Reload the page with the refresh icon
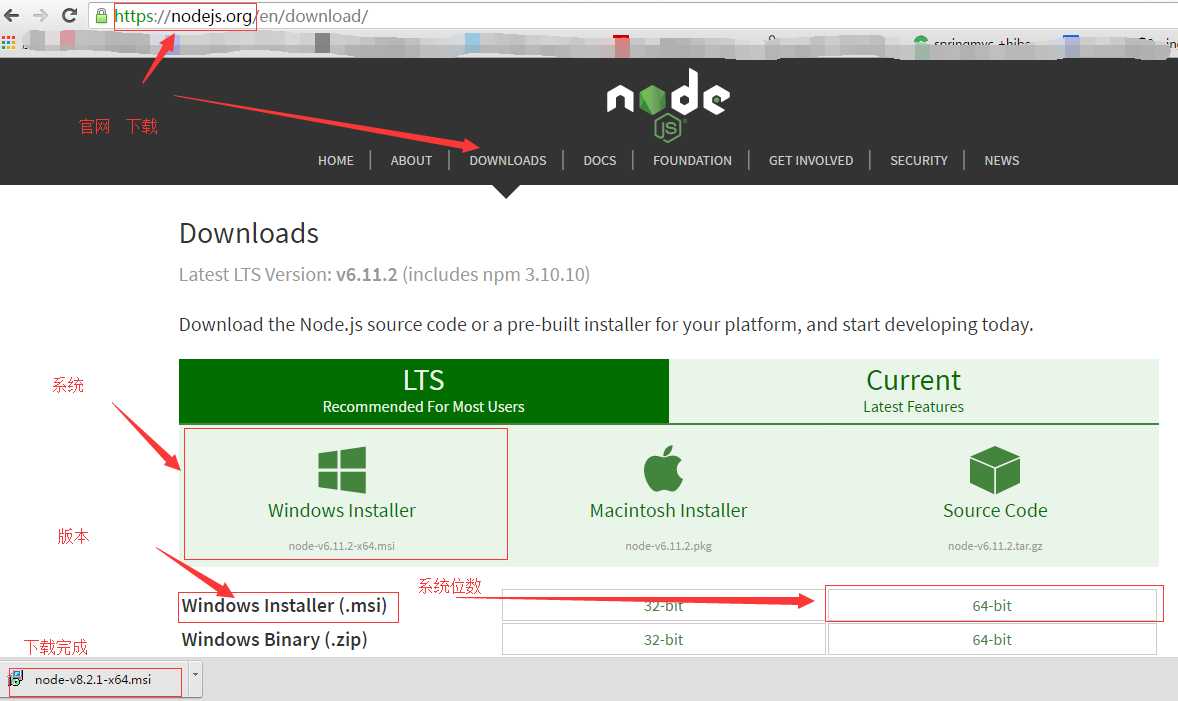This screenshot has width=1178, height=701. point(69,15)
